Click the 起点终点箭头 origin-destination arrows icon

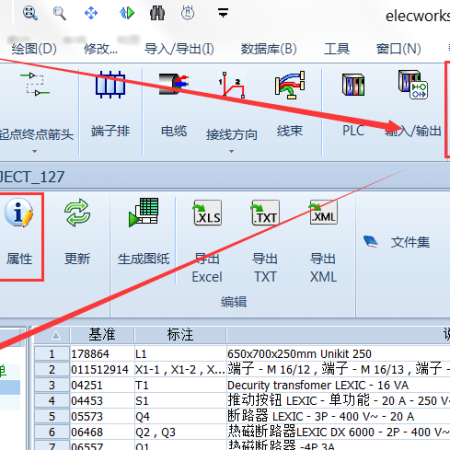[35, 84]
